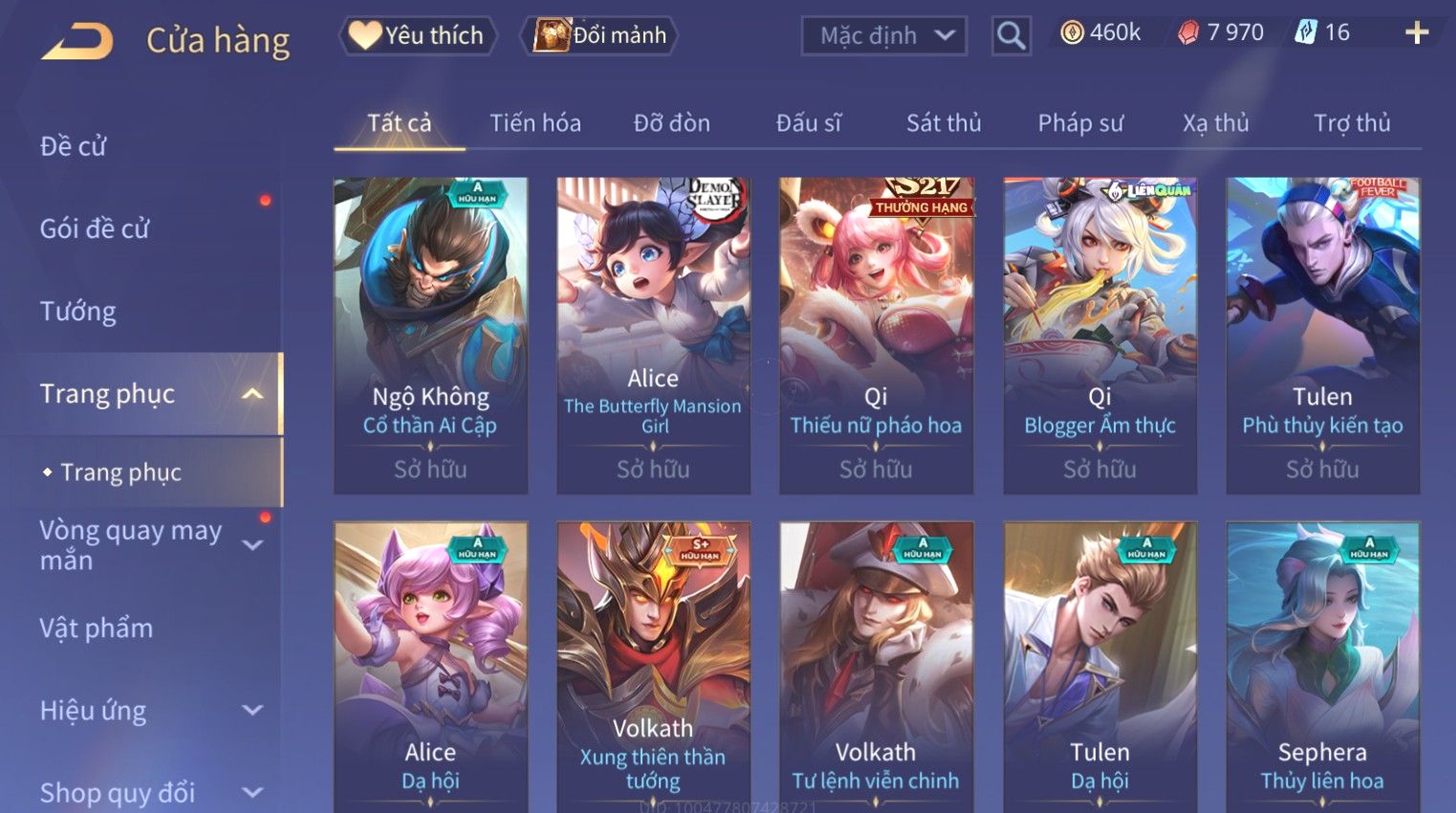Expand the Shop quy đổi section

(x=252, y=793)
